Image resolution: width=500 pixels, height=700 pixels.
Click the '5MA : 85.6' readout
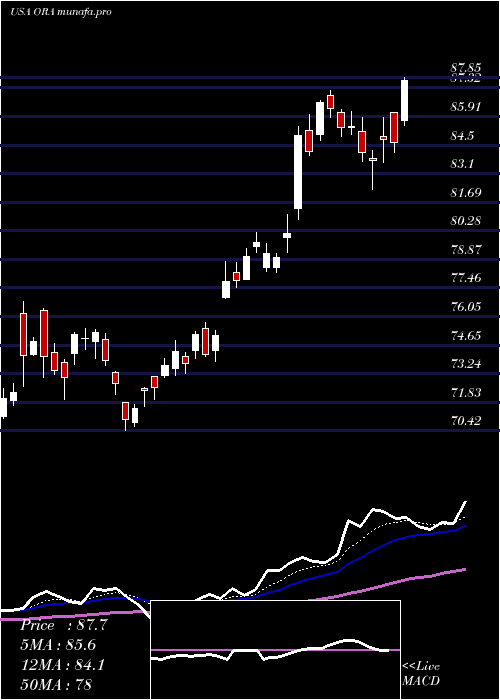click(58, 645)
